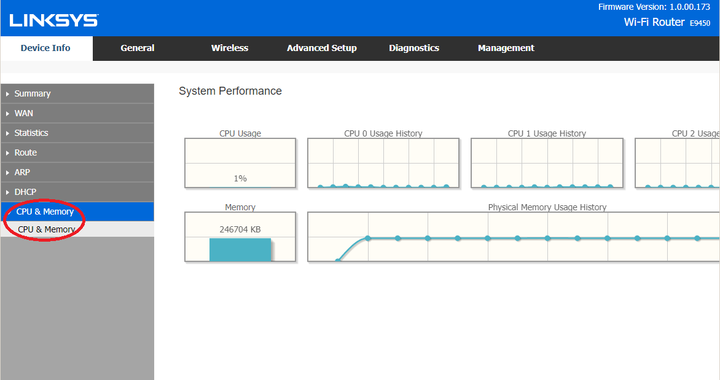Click the Physical Memory Usage History label
This screenshot has height=380, width=720.
tap(547, 207)
